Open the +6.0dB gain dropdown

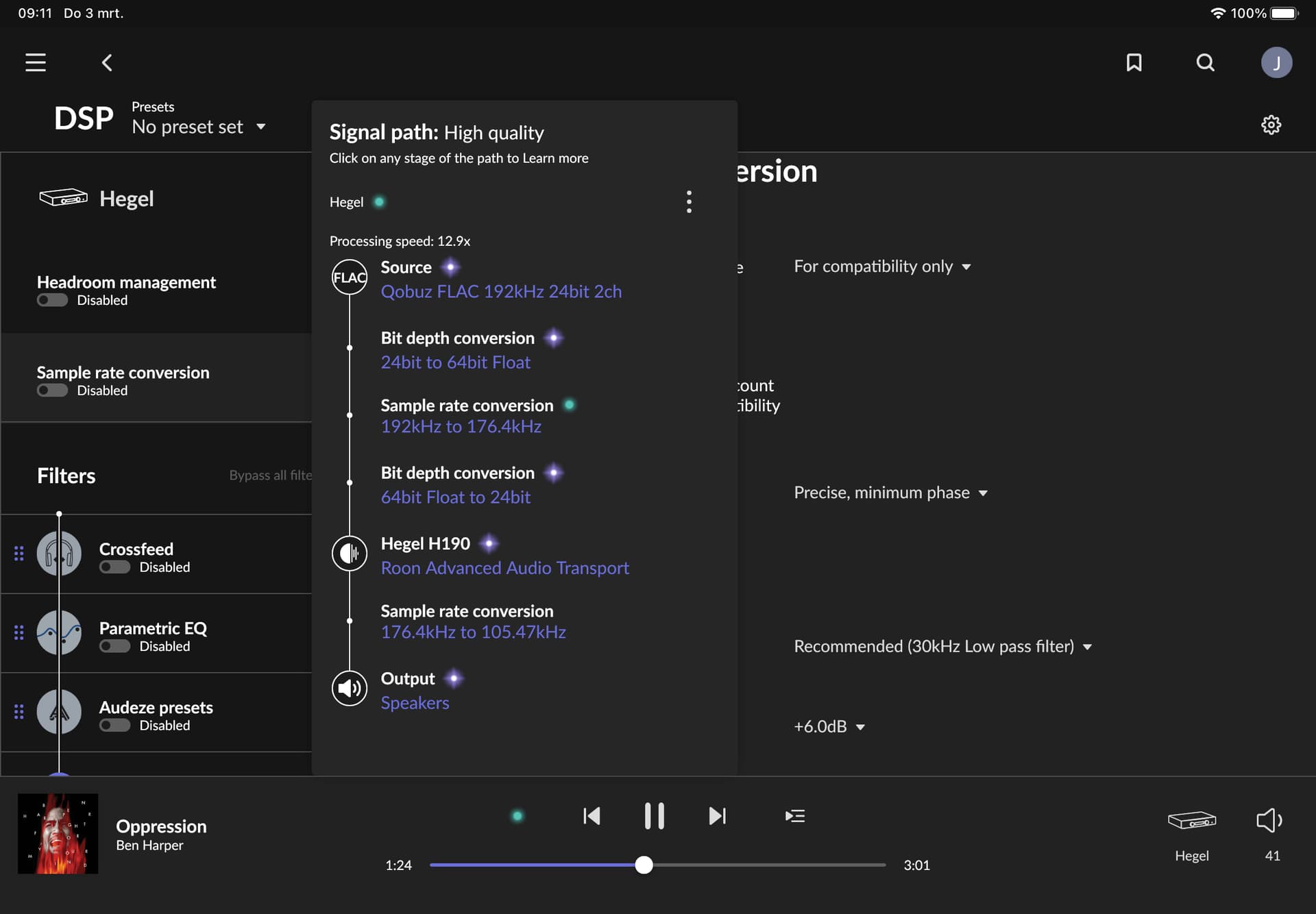tap(829, 726)
